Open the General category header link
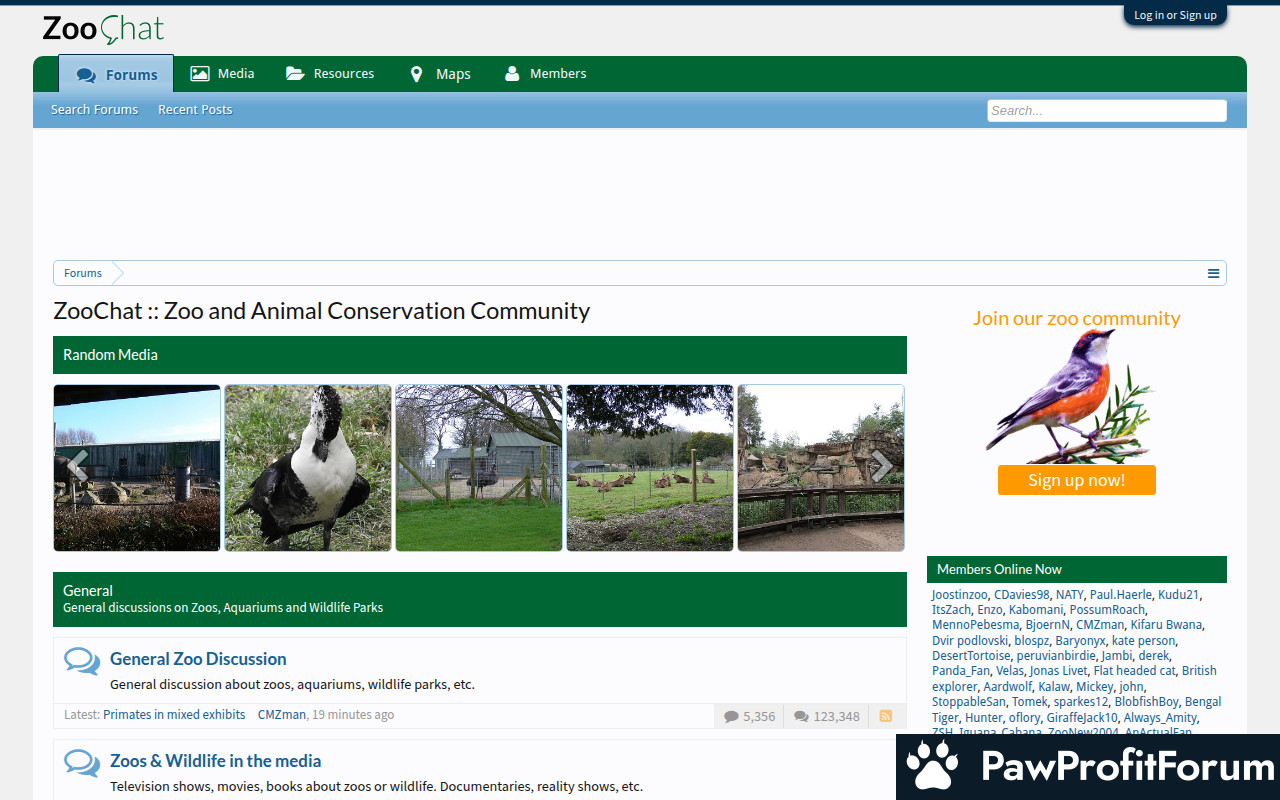This screenshot has height=800, width=1280. tap(88, 591)
